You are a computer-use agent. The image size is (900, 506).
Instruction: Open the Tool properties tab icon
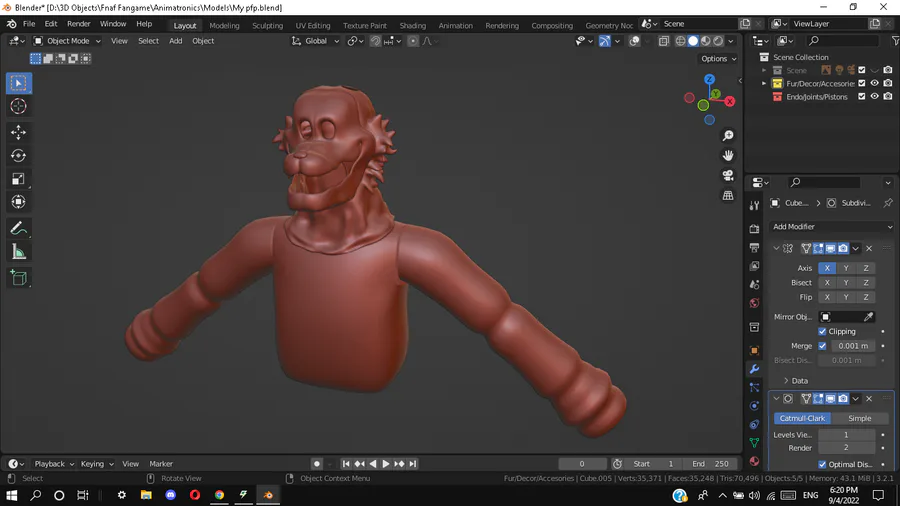coord(754,206)
